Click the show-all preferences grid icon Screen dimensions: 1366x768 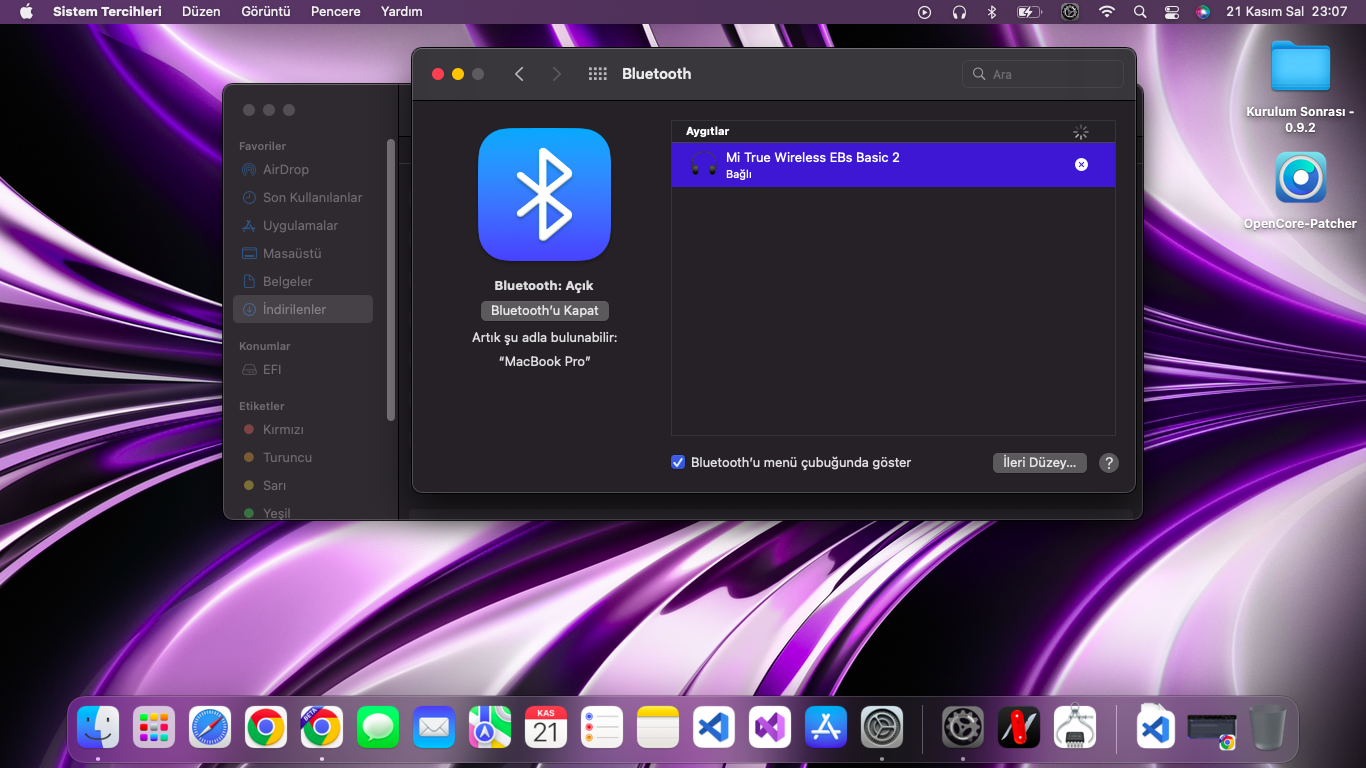(598, 74)
